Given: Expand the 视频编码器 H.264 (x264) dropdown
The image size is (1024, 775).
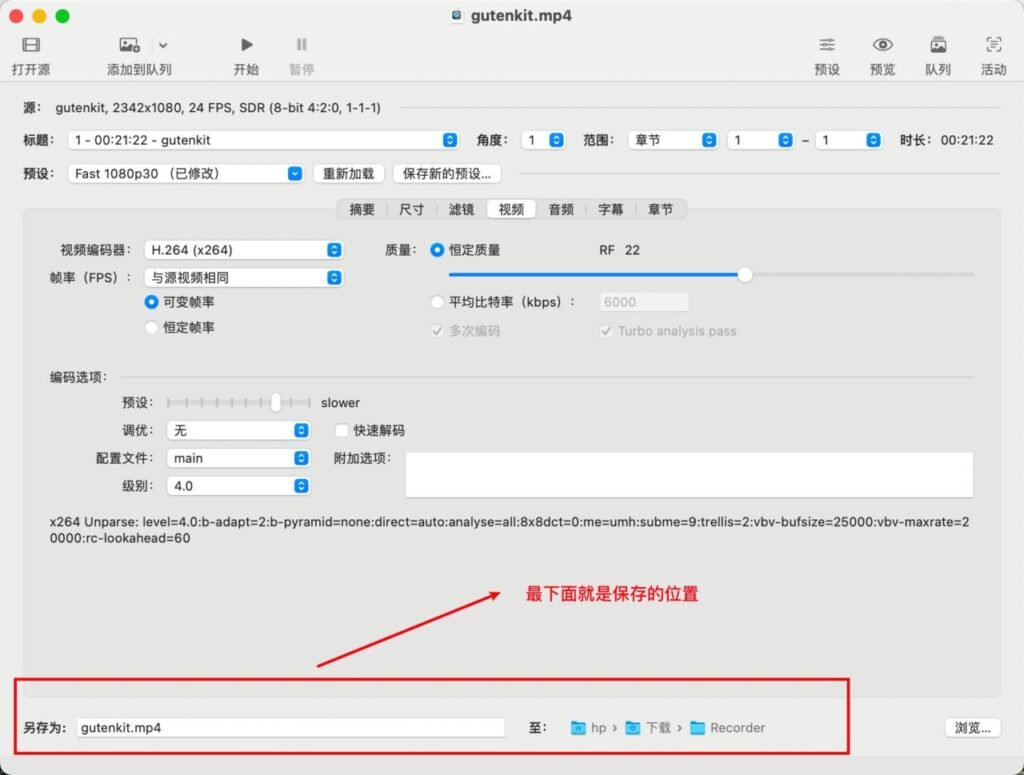Looking at the screenshot, I should 243,250.
